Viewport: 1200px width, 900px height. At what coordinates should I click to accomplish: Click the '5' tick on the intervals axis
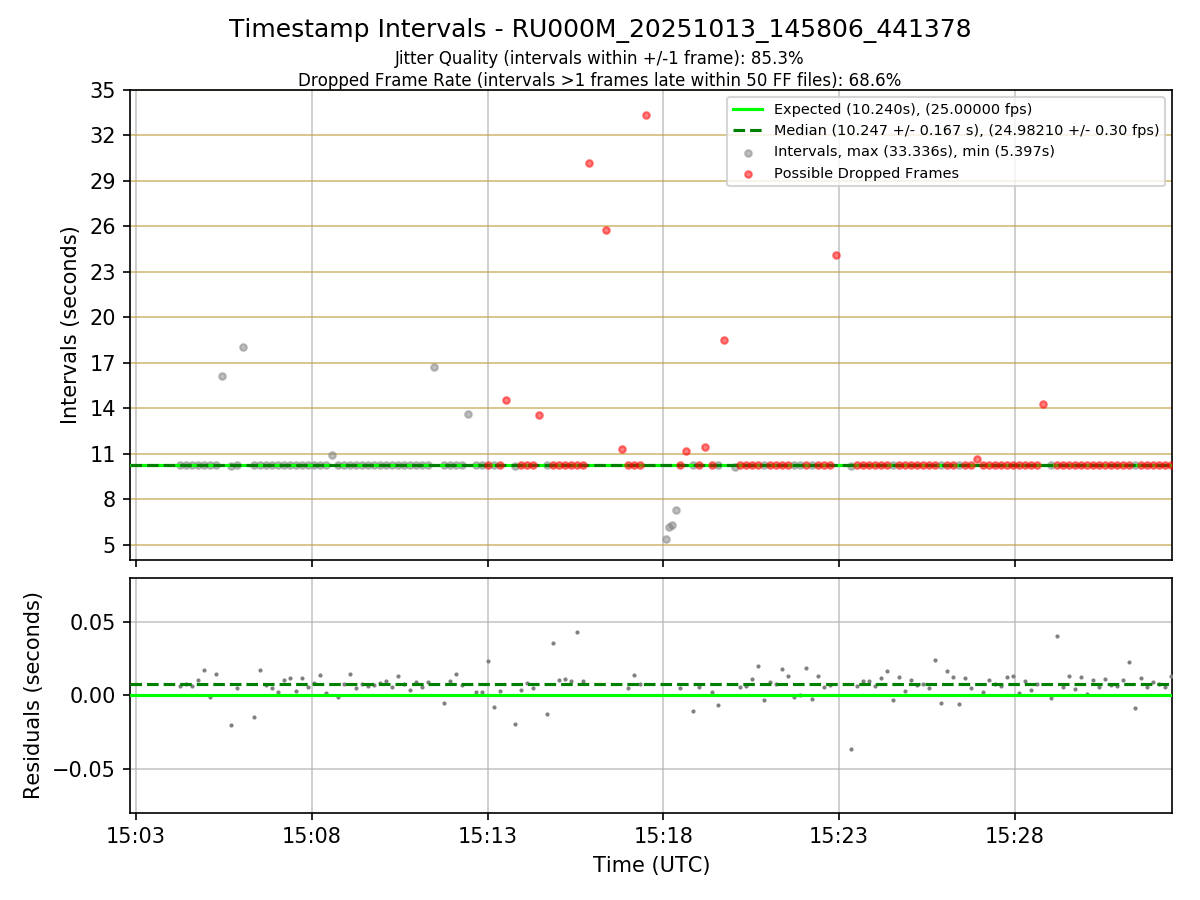pyautogui.click(x=112, y=545)
